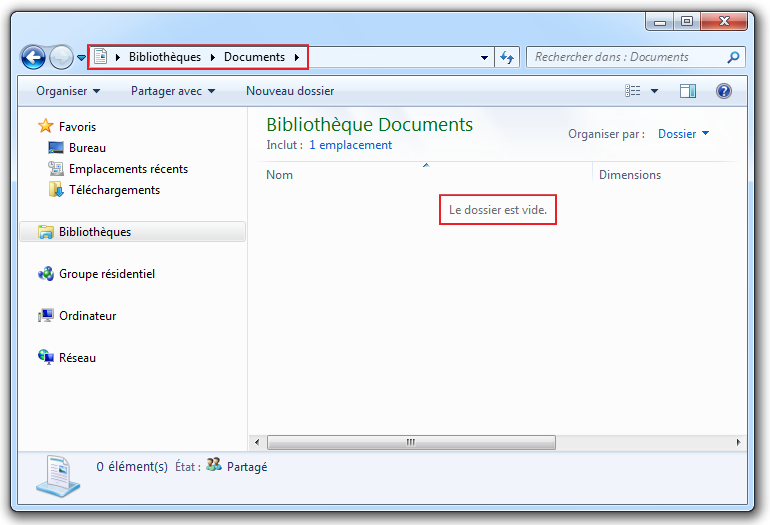Viewport: 770px width, 525px height.
Task: Open Réseau in the navigation pane
Action: [x=77, y=358]
